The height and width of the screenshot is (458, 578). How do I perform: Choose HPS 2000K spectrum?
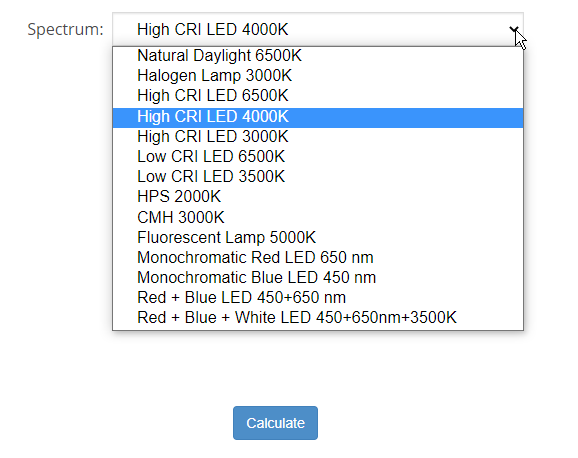click(x=318, y=197)
